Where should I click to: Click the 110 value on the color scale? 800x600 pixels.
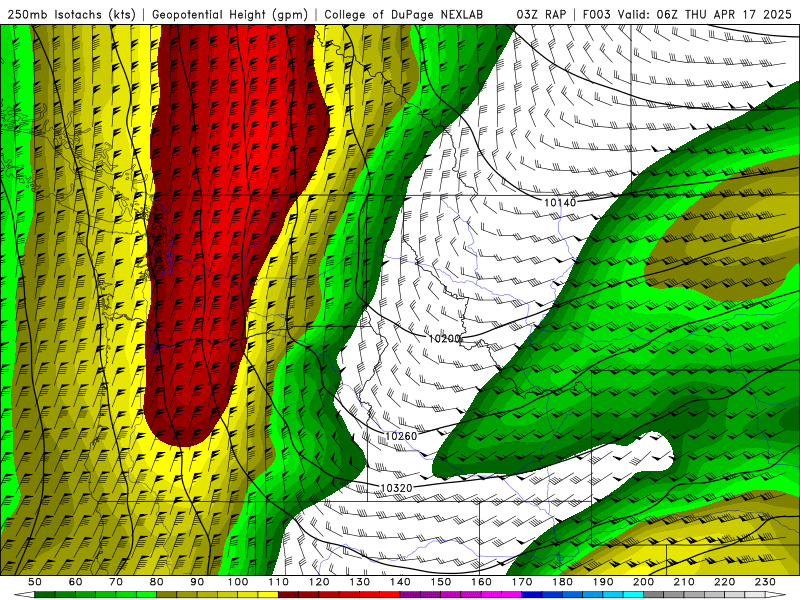(x=279, y=582)
